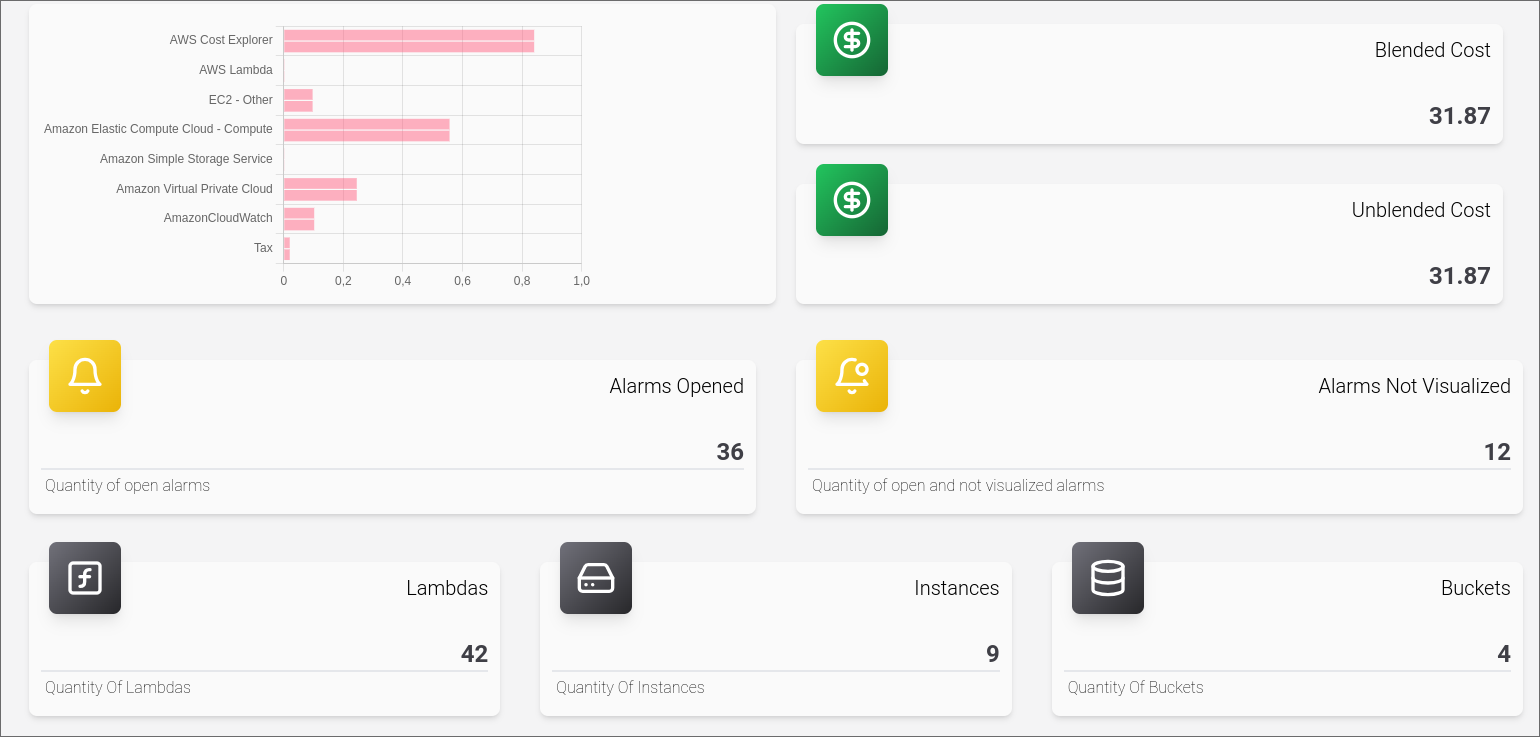Viewport: 1540px width, 737px height.
Task: Click the Buckets database icon
Action: (1108, 578)
